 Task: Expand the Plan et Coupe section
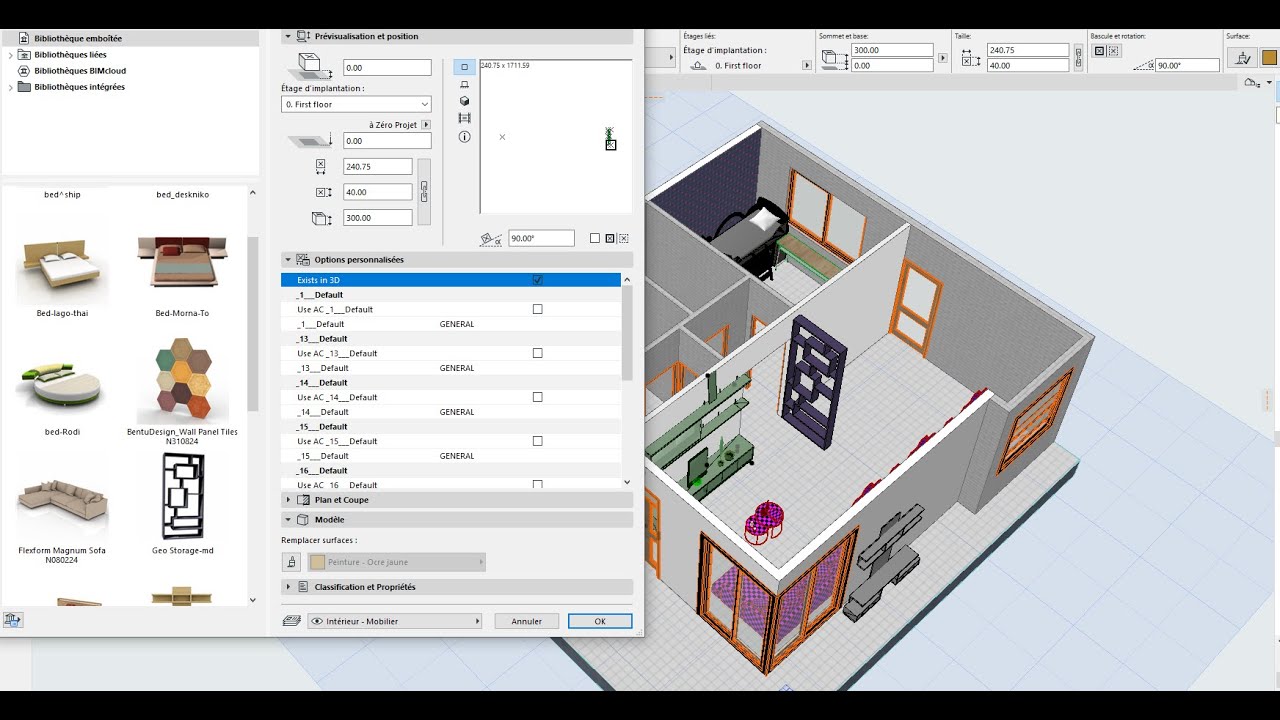click(288, 500)
